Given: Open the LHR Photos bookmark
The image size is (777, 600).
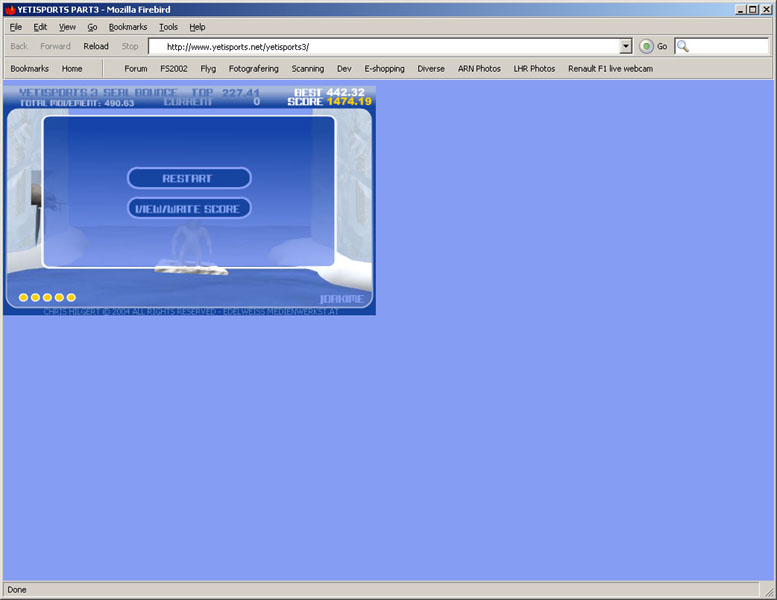Looking at the screenshot, I should pyautogui.click(x=534, y=68).
